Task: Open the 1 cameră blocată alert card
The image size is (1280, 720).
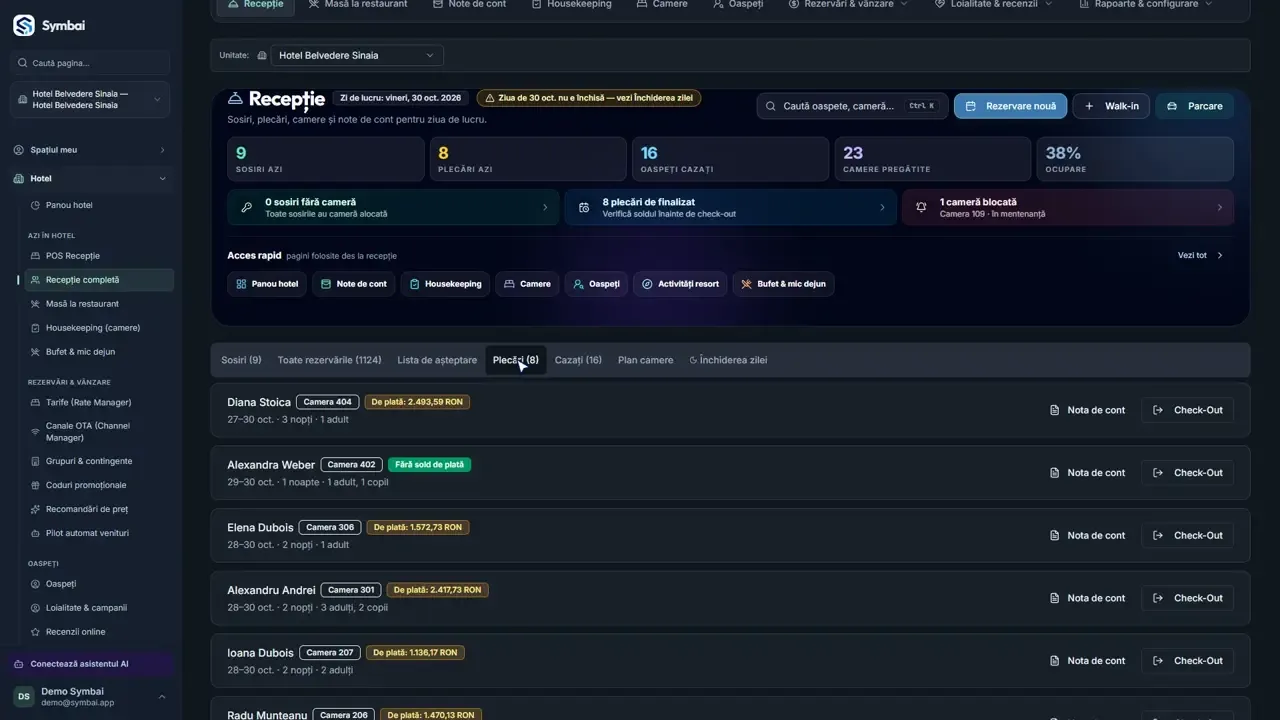Action: pos(1068,207)
